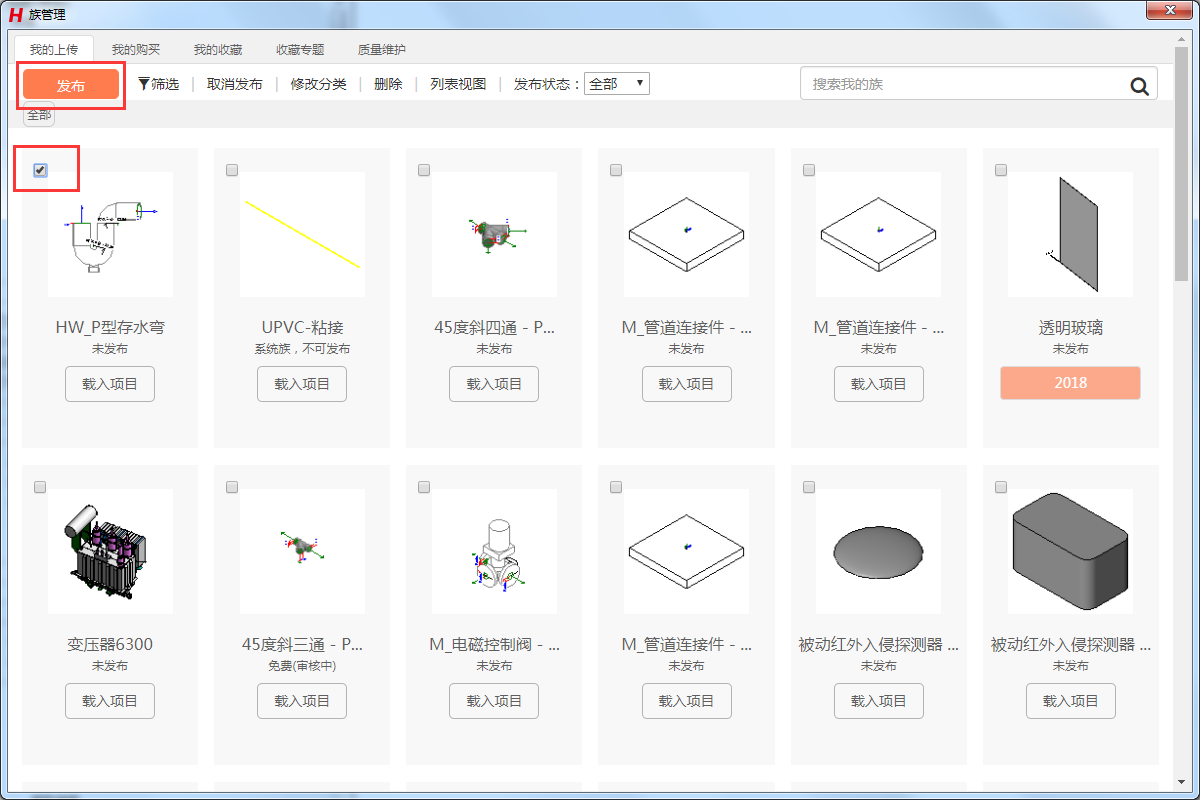1200x800 pixels.
Task: Open the 变压器6300 thumbnail
Action: coord(110,551)
